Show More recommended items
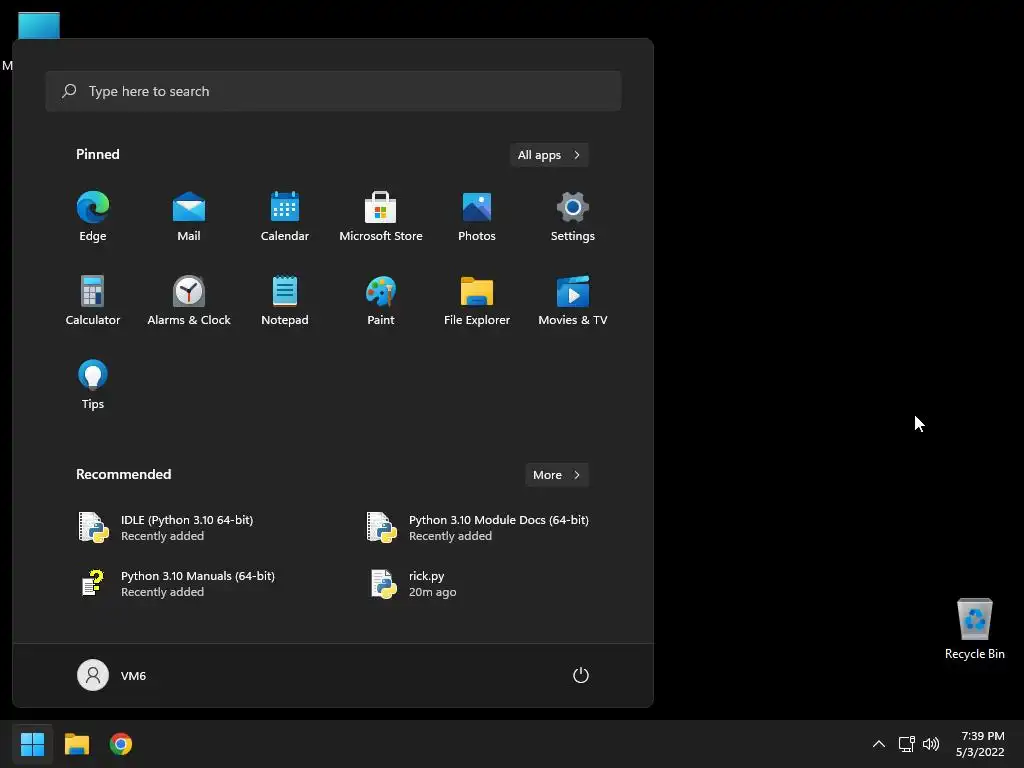Screen dimensions: 1024x768 click(x=557, y=475)
